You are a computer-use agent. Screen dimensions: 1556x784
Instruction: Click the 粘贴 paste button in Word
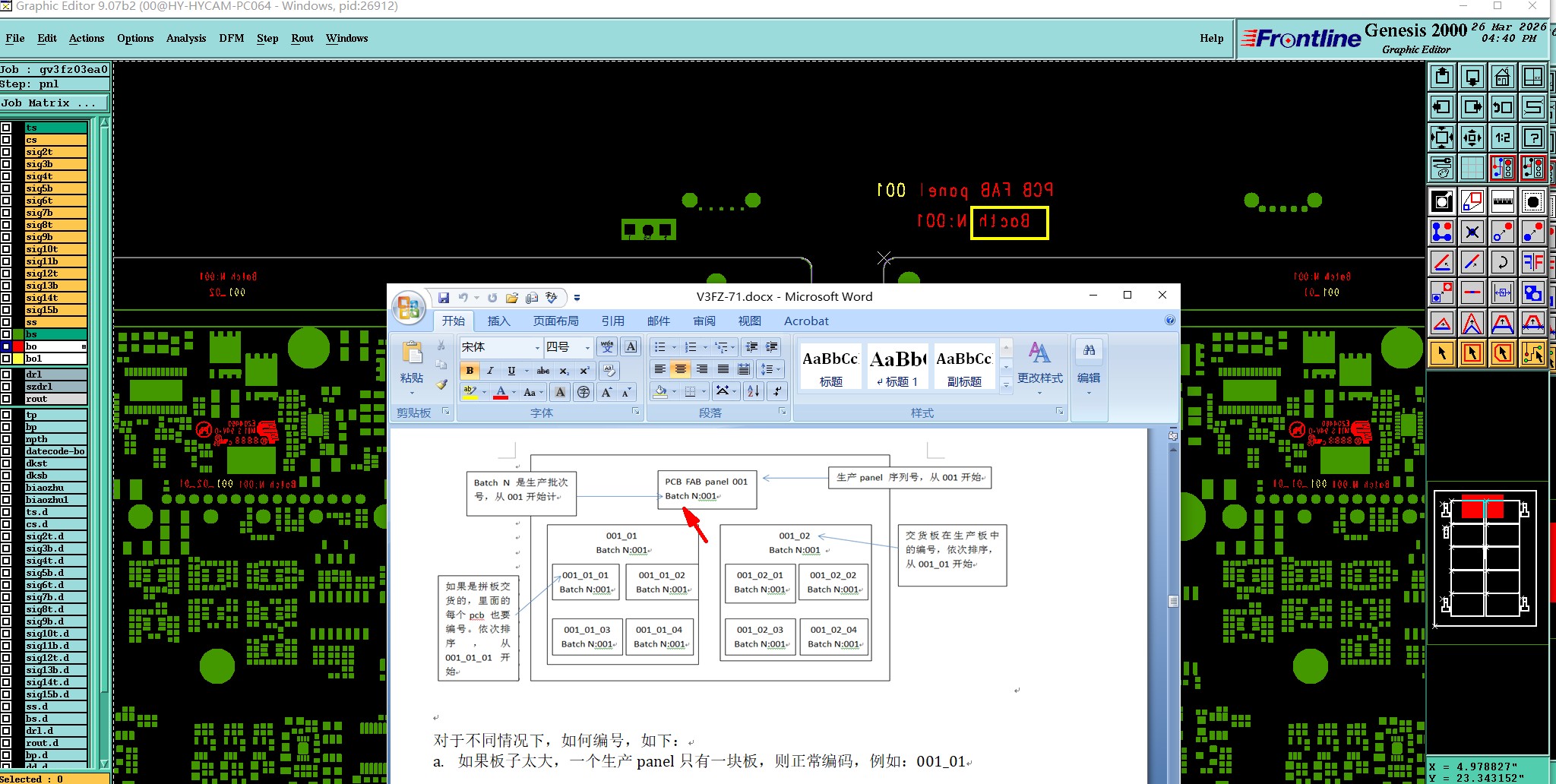[x=412, y=368]
